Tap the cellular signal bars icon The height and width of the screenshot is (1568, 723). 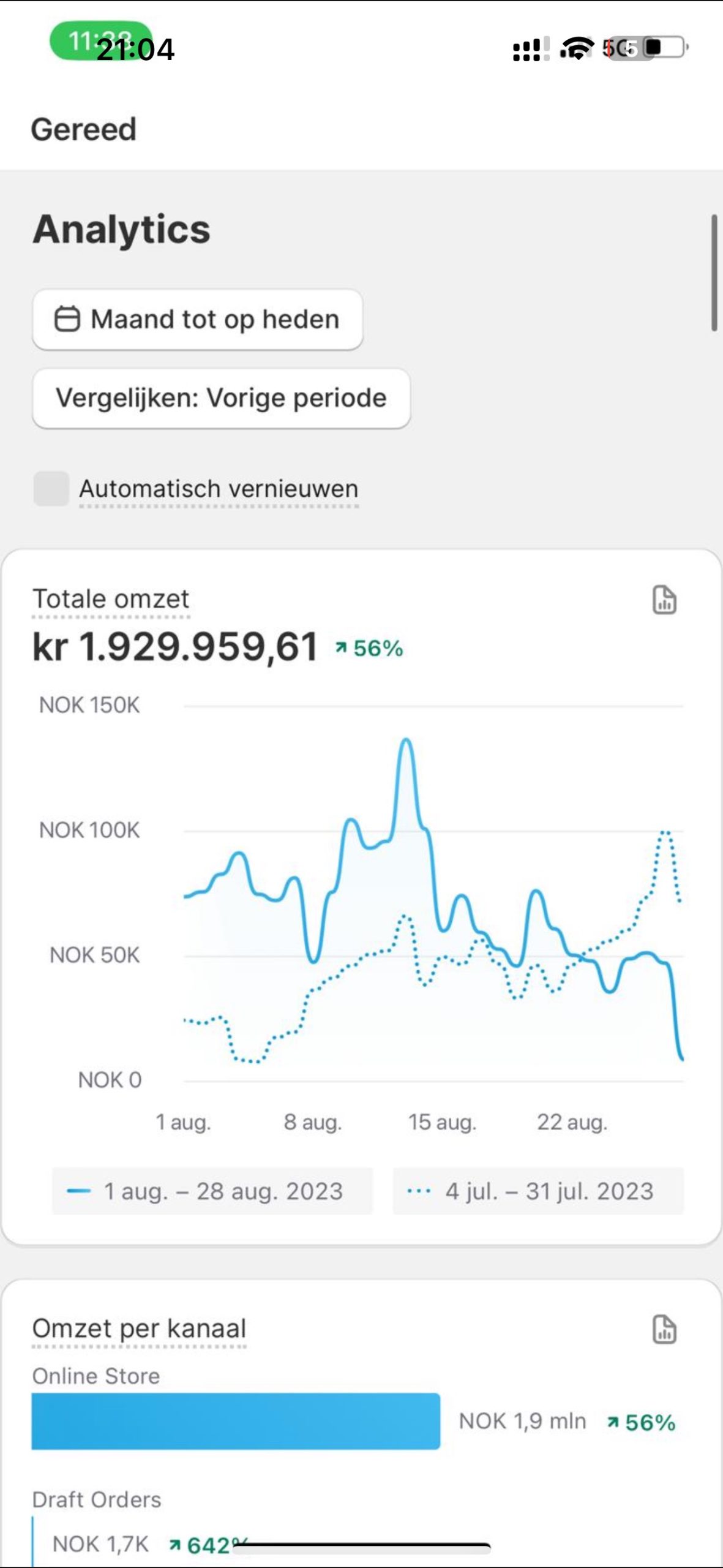pyautogui.click(x=527, y=50)
